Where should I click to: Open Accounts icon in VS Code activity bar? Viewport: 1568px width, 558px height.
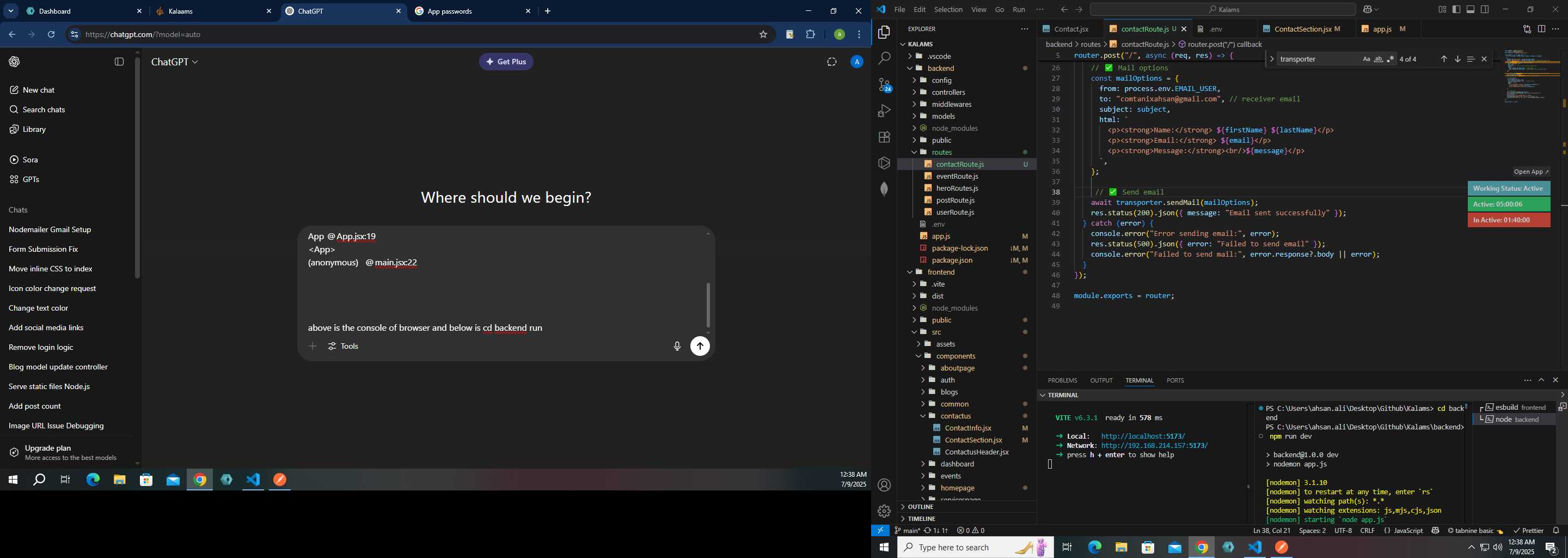click(x=884, y=485)
